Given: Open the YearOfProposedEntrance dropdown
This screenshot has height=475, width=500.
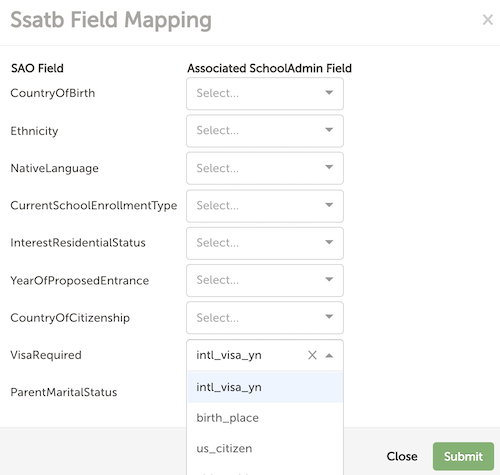Looking at the screenshot, I should [x=265, y=280].
